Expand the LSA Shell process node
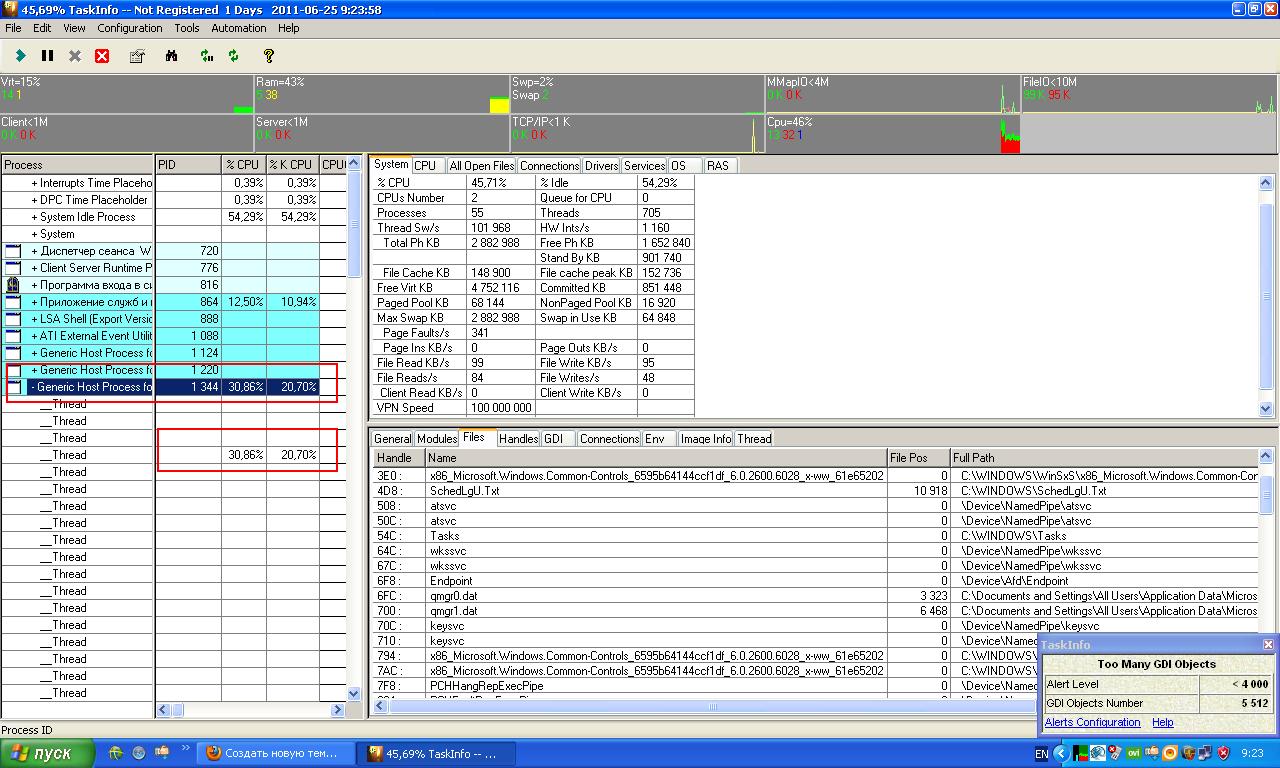 point(34,319)
